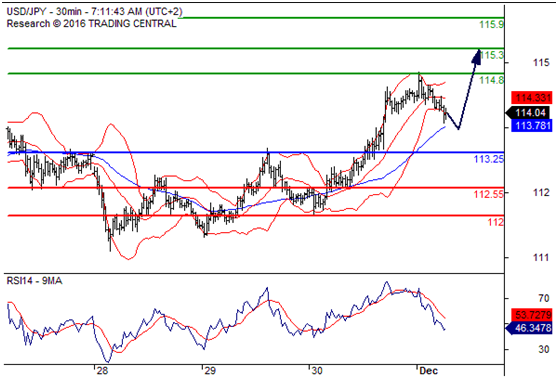Click the 29 date marker on time axis
The height and width of the screenshot is (379, 558).
[210, 371]
